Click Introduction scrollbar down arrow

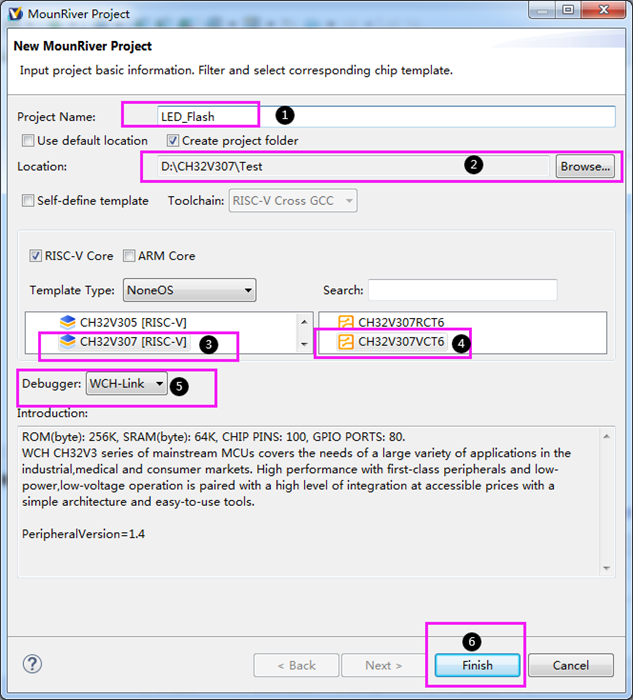(607, 568)
